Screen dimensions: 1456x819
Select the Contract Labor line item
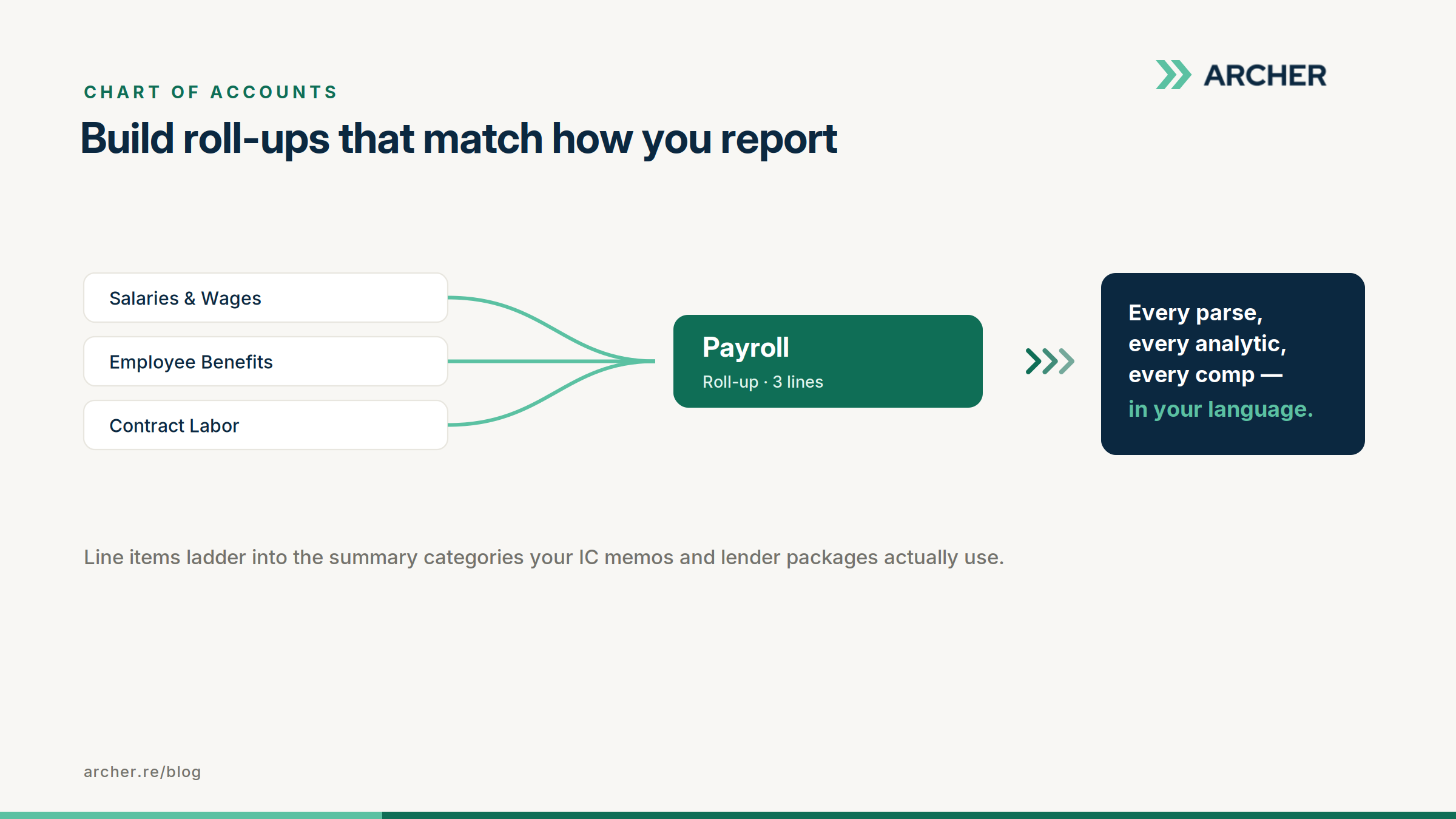[x=266, y=425]
